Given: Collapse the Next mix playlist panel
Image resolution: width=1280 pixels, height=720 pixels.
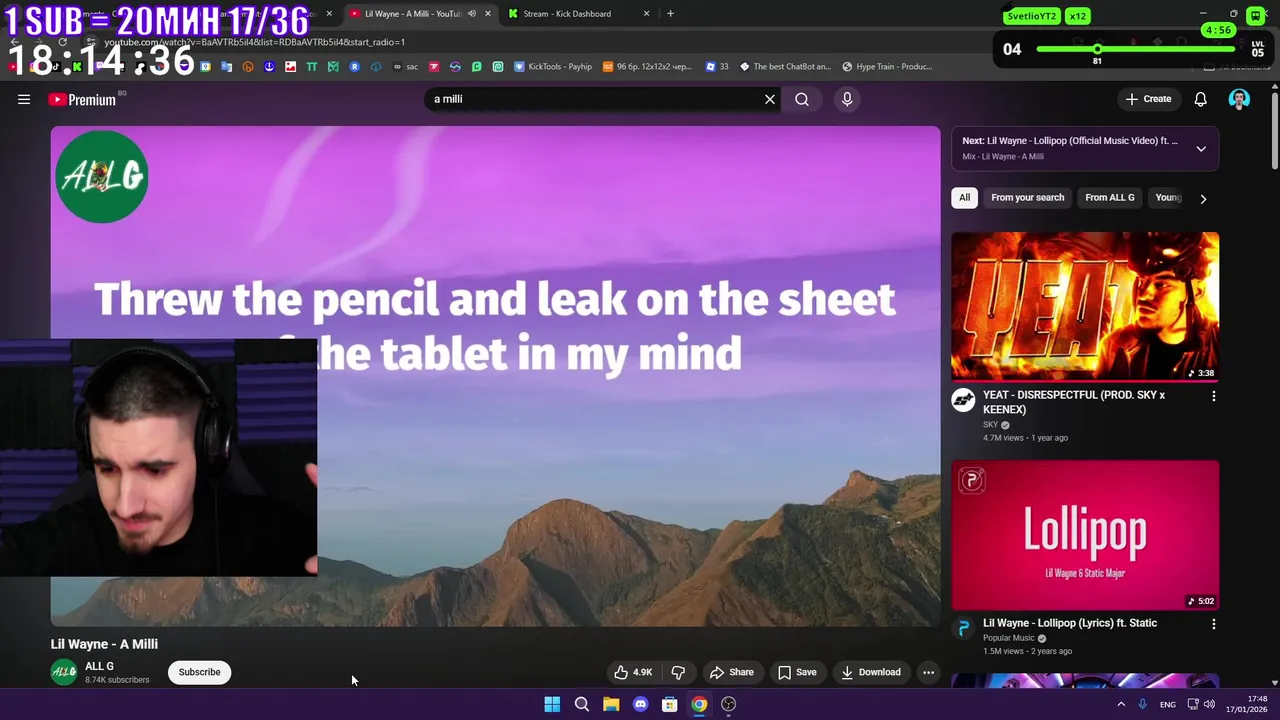Looking at the screenshot, I should click(x=1201, y=148).
